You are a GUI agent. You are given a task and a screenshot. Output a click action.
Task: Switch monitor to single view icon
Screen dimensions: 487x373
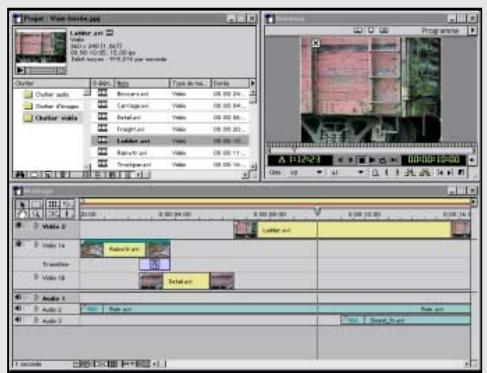[x=371, y=30]
